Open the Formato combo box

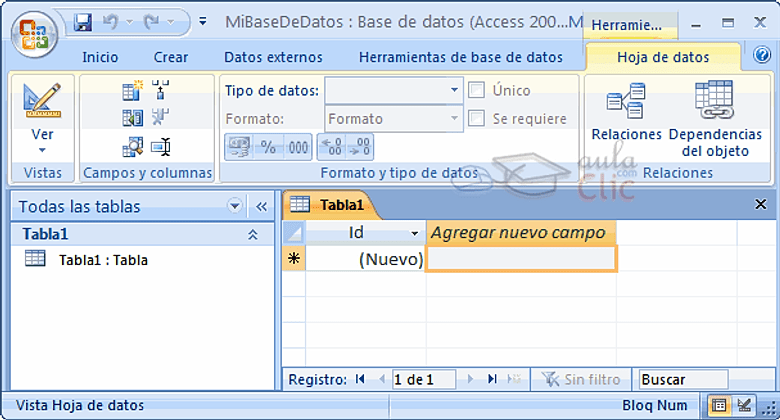coord(393,119)
